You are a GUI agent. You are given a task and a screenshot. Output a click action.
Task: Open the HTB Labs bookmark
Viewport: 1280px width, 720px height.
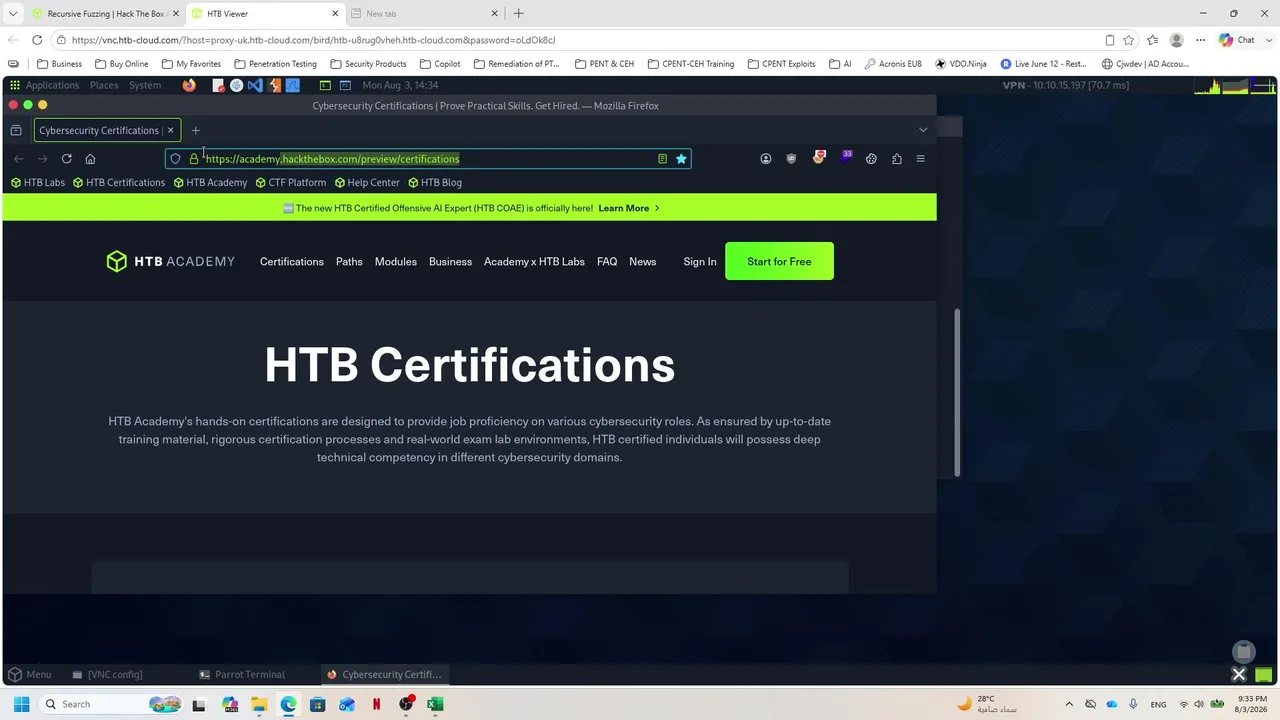point(38,183)
